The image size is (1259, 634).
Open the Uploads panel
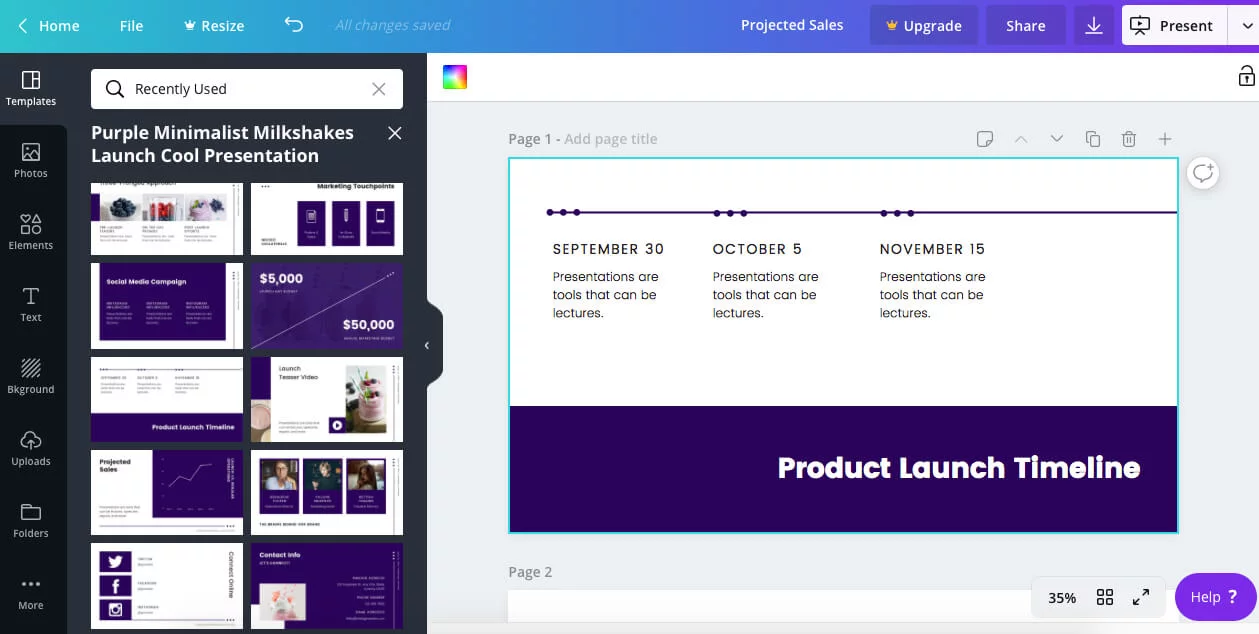(31, 447)
